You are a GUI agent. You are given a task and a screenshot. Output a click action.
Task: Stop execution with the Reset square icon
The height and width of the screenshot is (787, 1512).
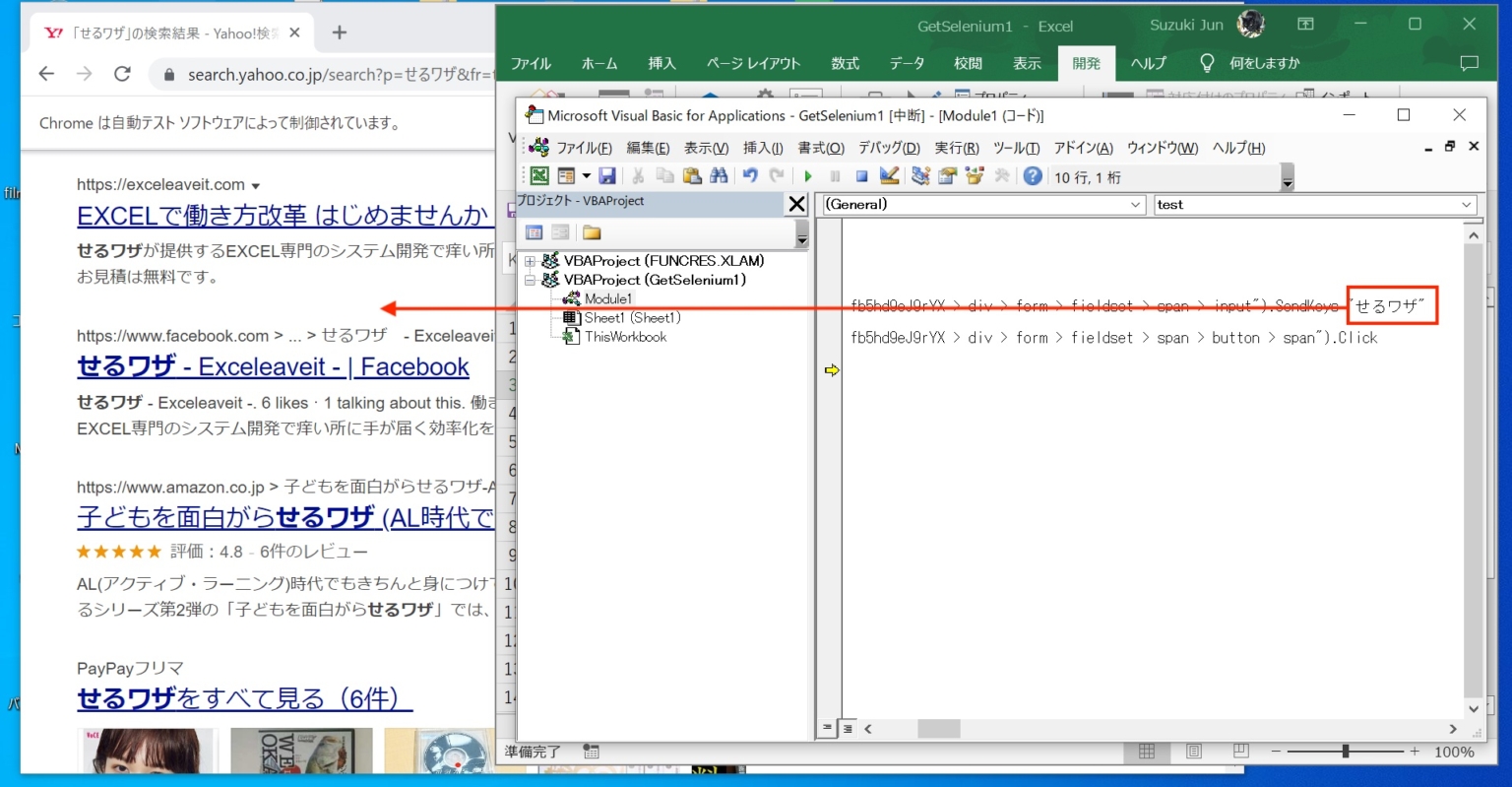pos(861,176)
